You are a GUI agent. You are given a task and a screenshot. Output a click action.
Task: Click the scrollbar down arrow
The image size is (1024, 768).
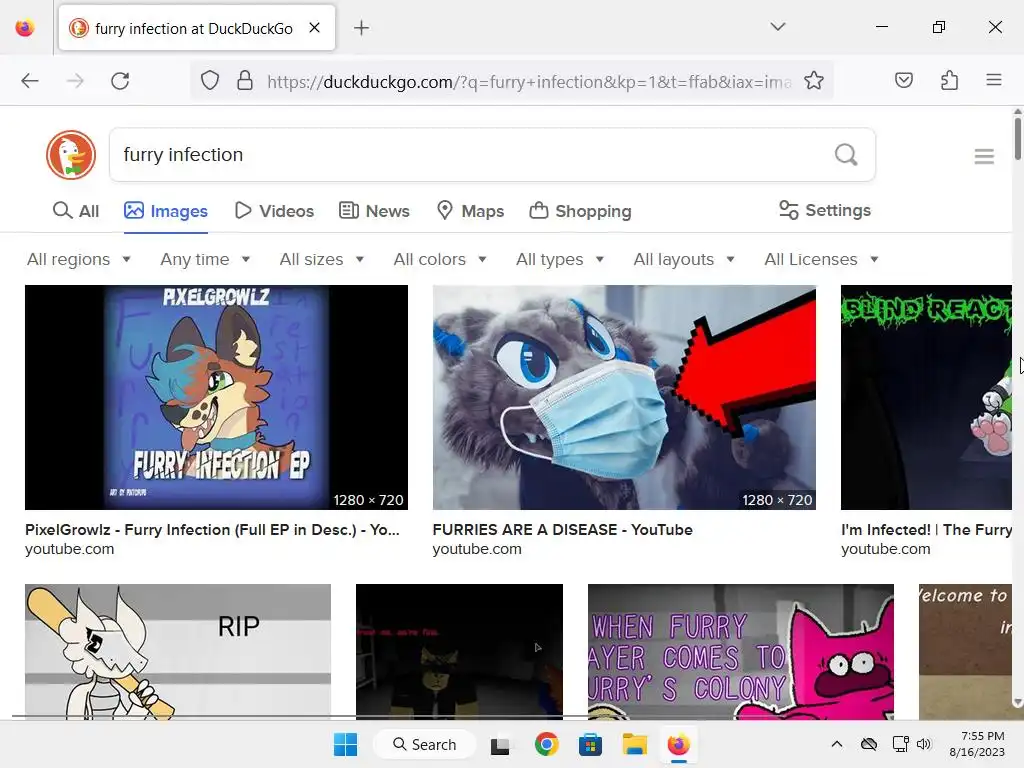click(1017, 703)
